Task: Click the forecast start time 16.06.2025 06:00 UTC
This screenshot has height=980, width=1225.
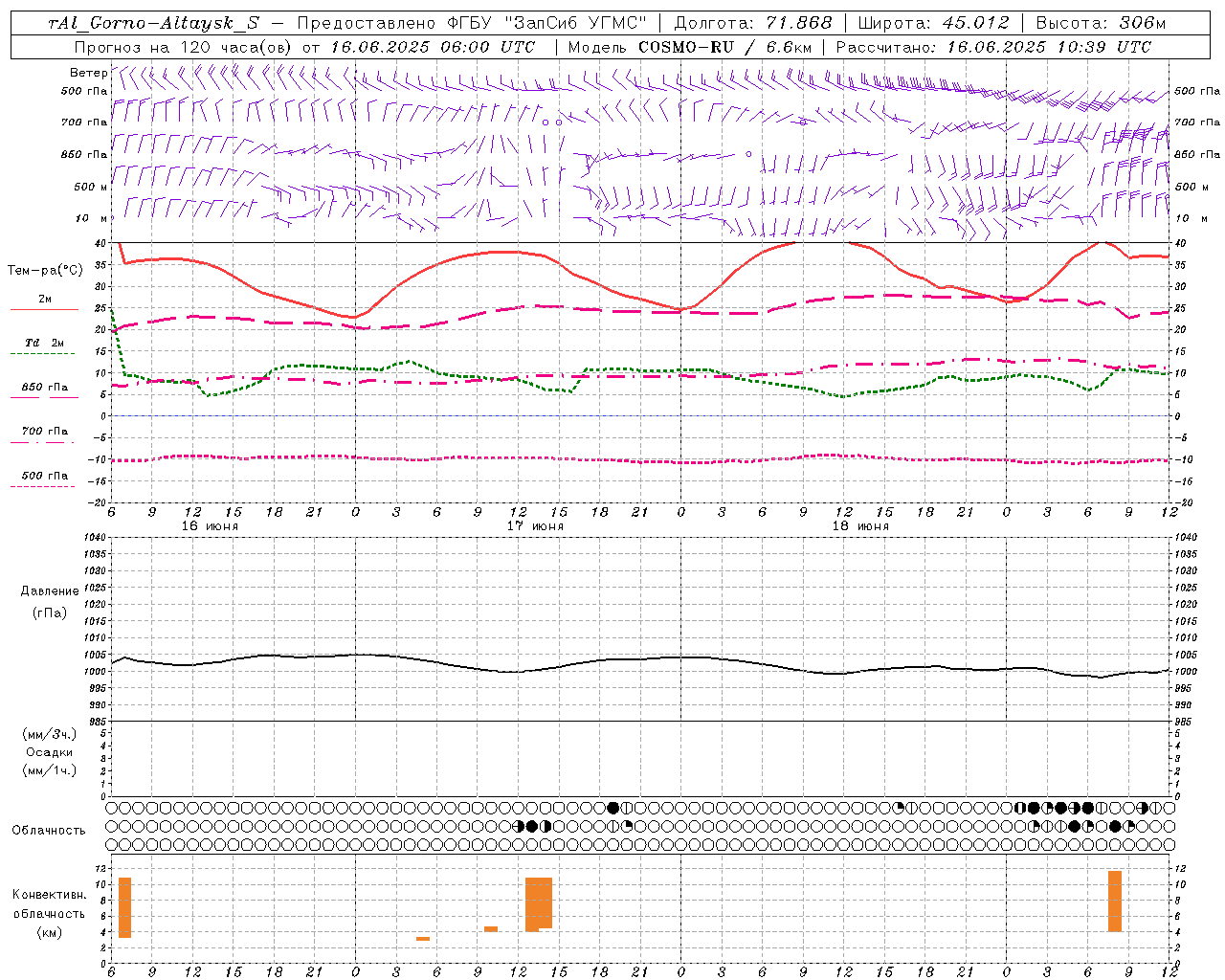Action: click(x=433, y=47)
